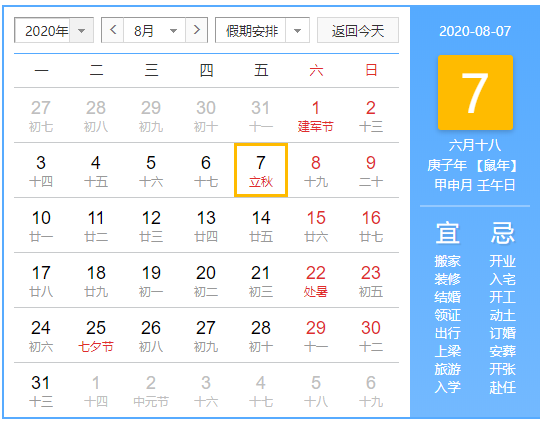Select August 13 廿四 Thursday
Image resolution: width=543 pixels, height=422 pixels.
(x=206, y=226)
